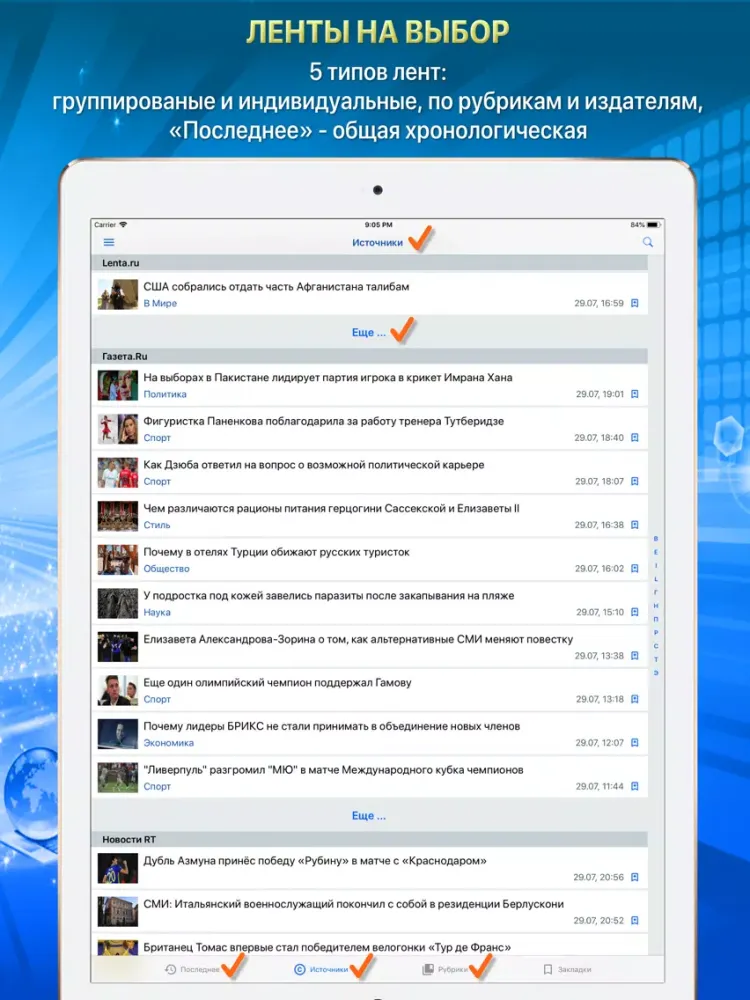Open thumbnail of Дзюба article
The height and width of the screenshot is (1000, 750).
point(118,473)
